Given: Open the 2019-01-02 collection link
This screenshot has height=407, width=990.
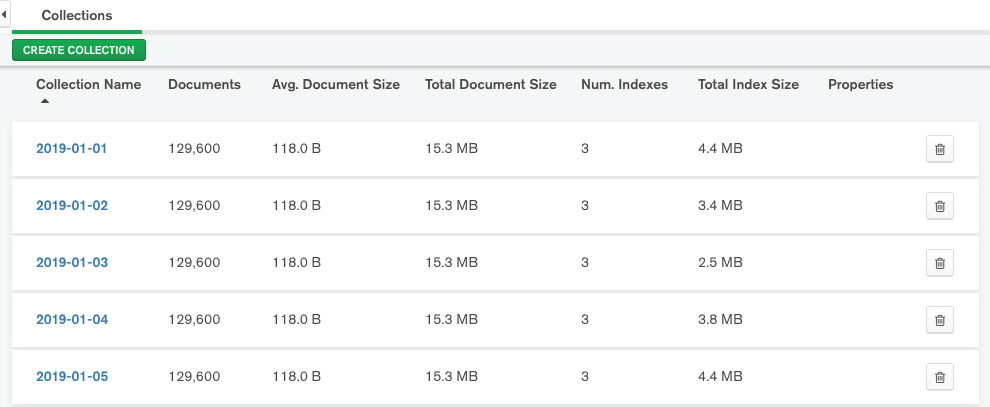Looking at the screenshot, I should 72,206.
